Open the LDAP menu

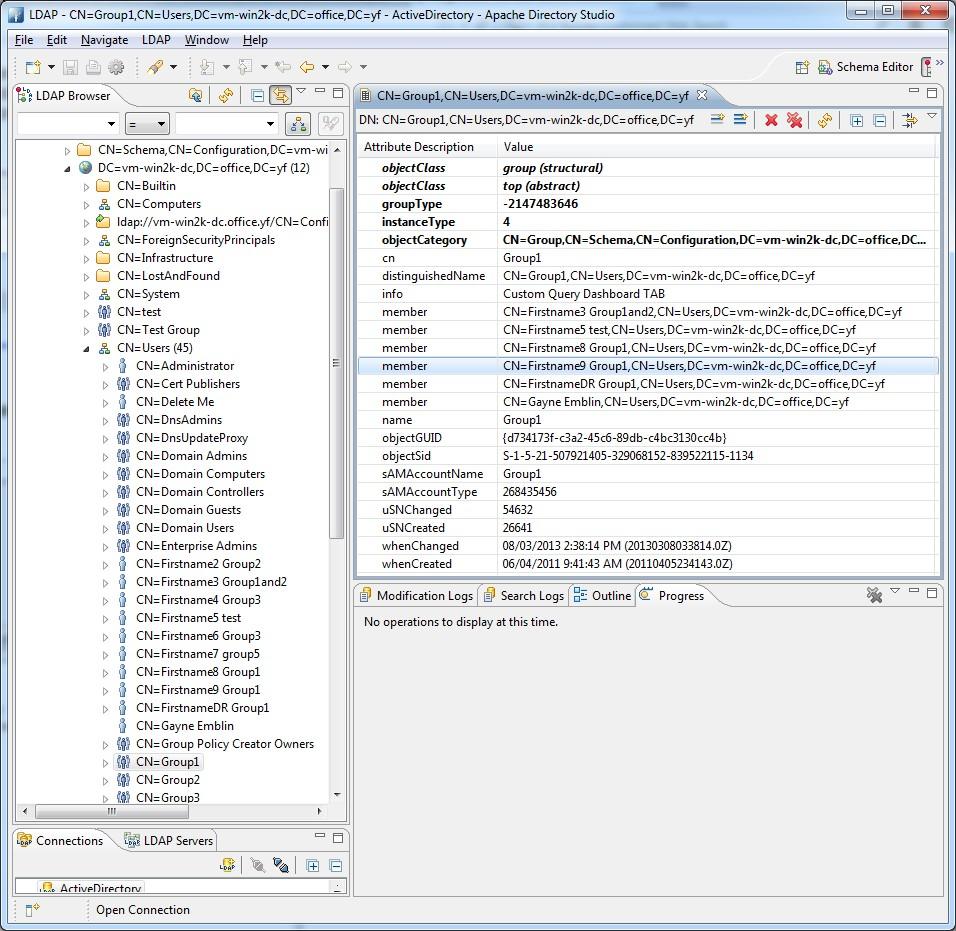click(156, 40)
